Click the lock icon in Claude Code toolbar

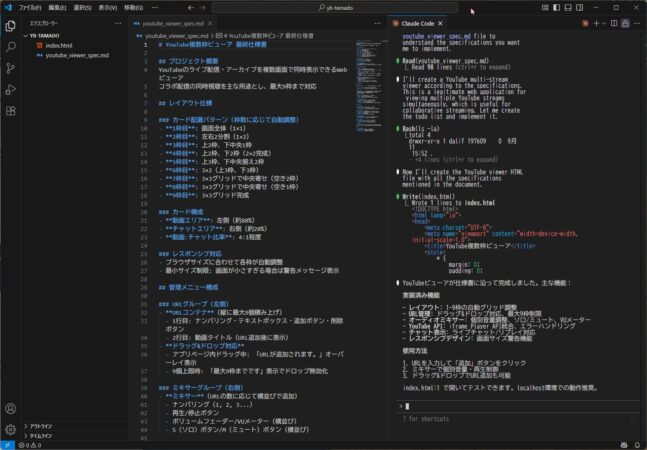coord(626,24)
